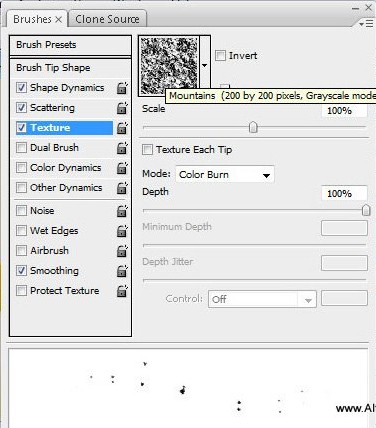Toggle lock icon for Noise
376x428 pixels.
tap(122, 211)
